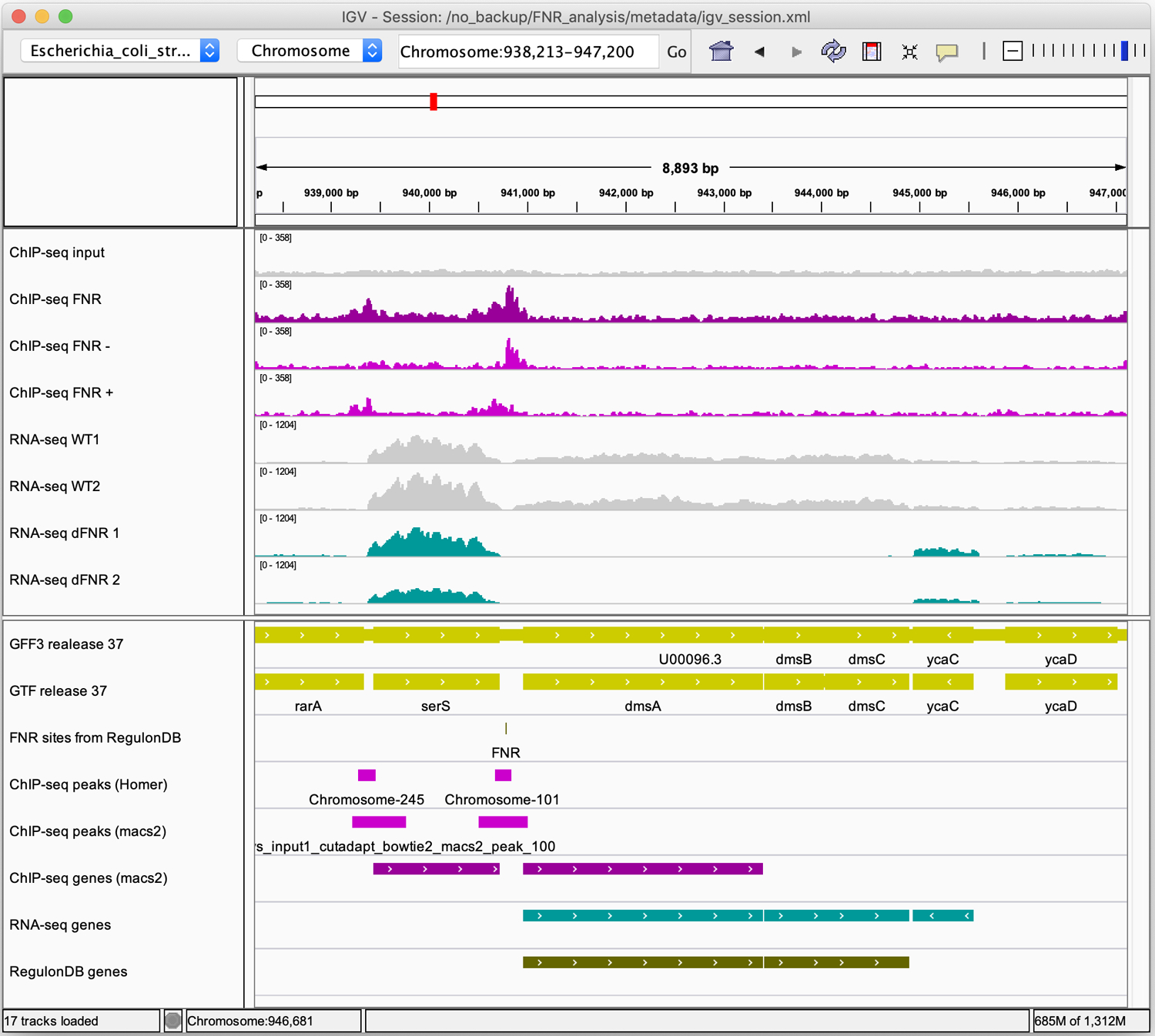1155x1036 pixels.
Task: Click the RNA-seq WT1 [0 - 1204] range label
Action: click(x=278, y=425)
